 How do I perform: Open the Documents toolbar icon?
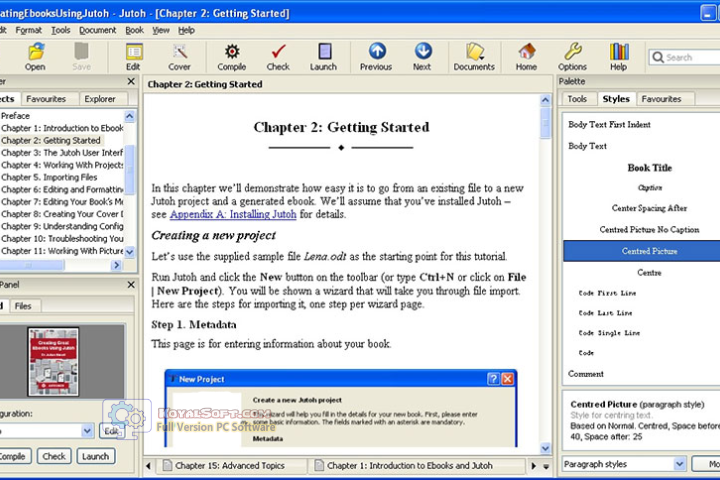(474, 56)
